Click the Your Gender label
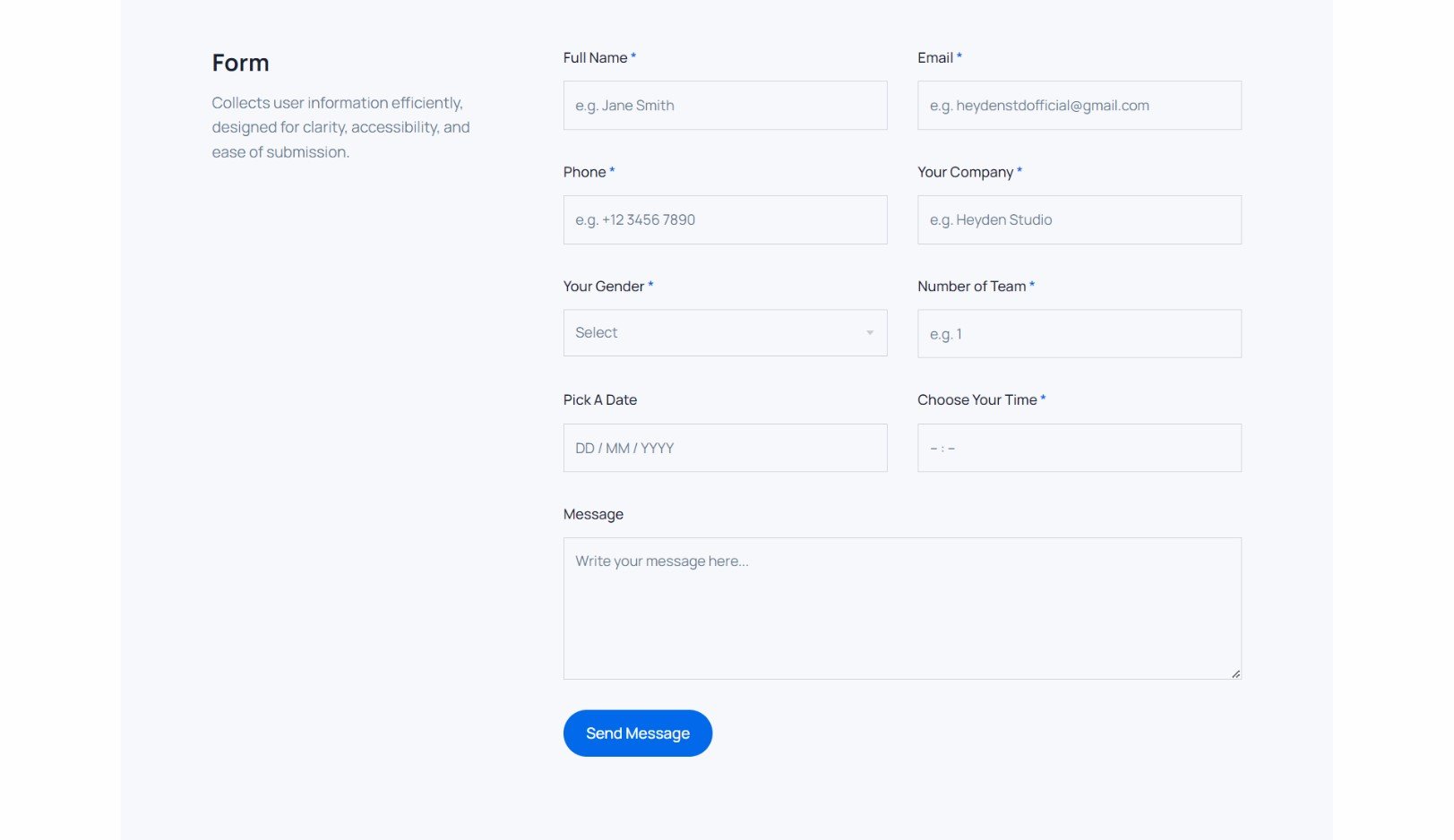 tap(603, 287)
